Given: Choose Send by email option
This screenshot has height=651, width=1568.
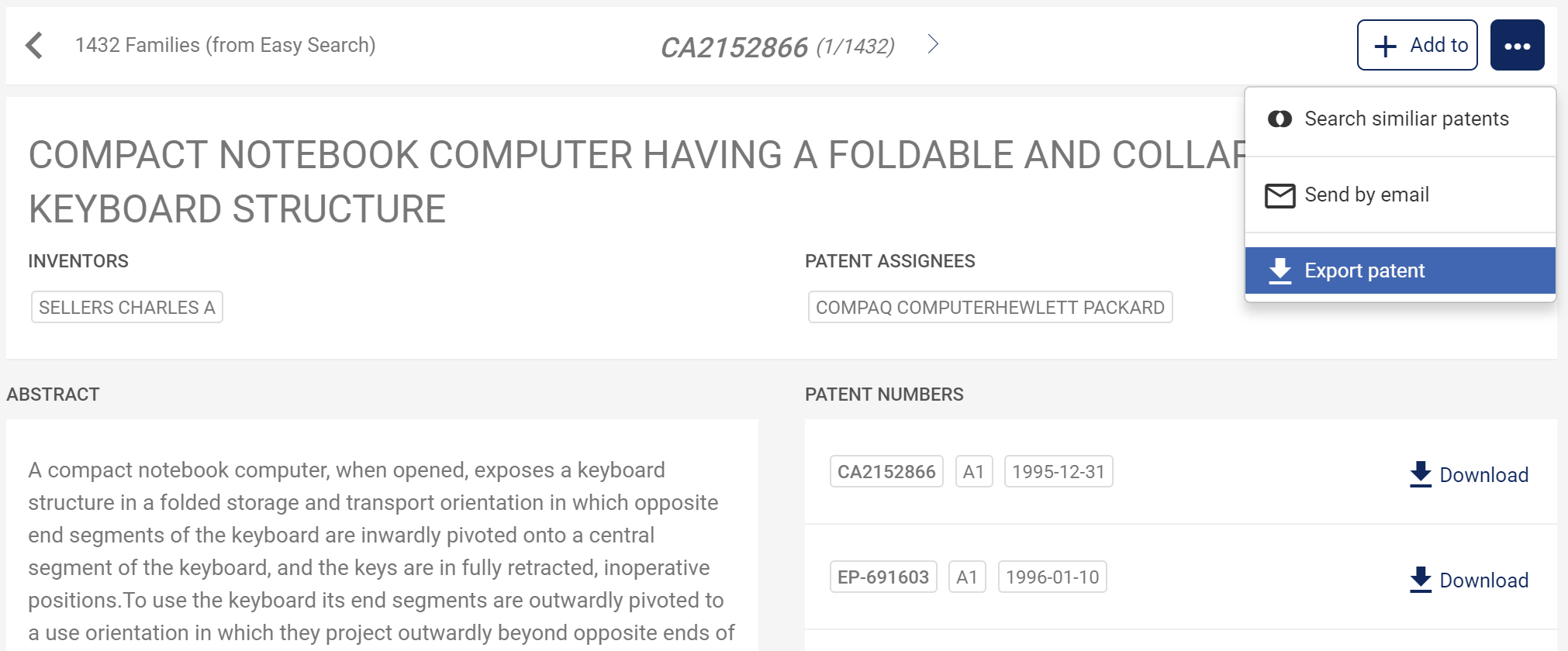Looking at the screenshot, I should point(1366,195).
